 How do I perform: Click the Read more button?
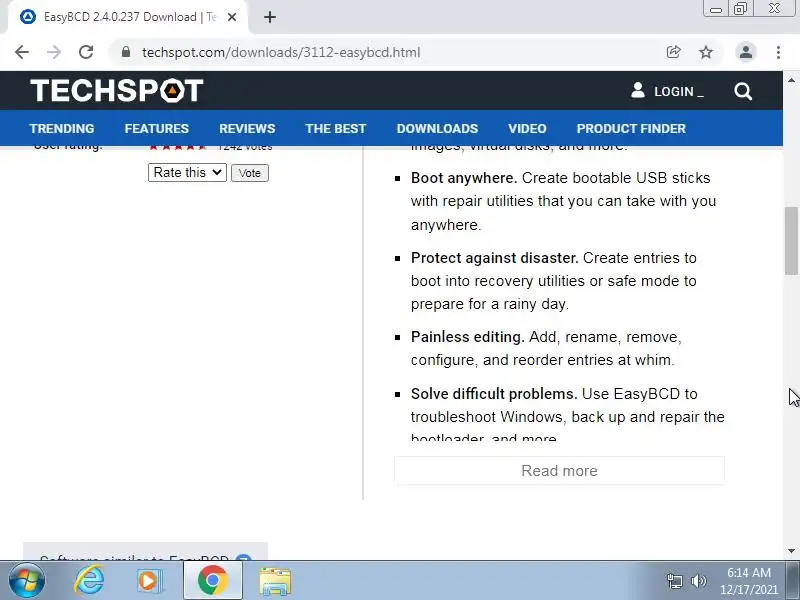pos(559,470)
